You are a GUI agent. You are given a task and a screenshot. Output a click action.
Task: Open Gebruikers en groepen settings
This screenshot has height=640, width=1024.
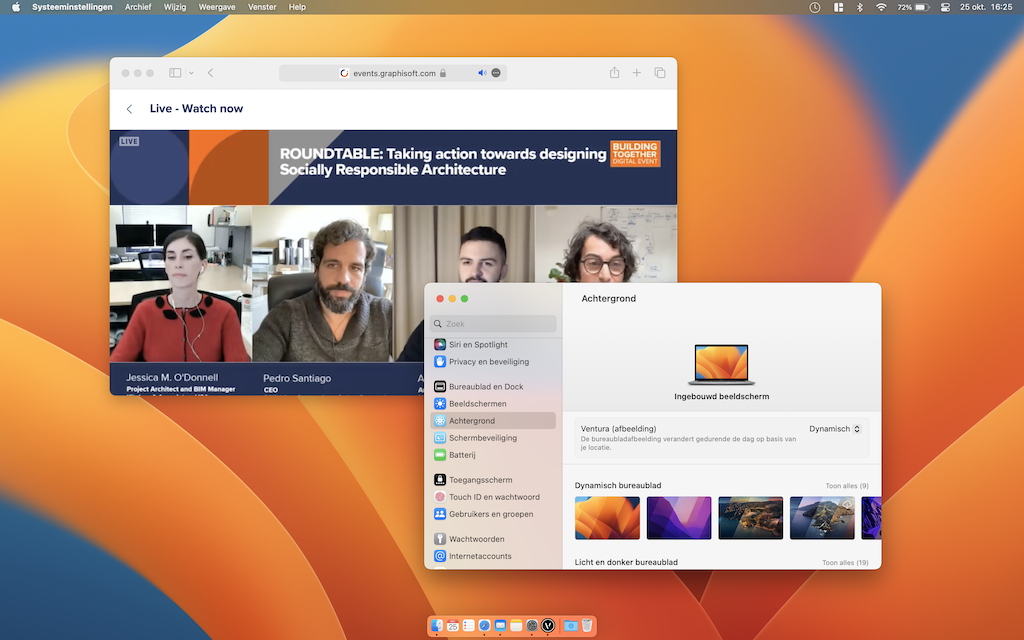point(493,514)
